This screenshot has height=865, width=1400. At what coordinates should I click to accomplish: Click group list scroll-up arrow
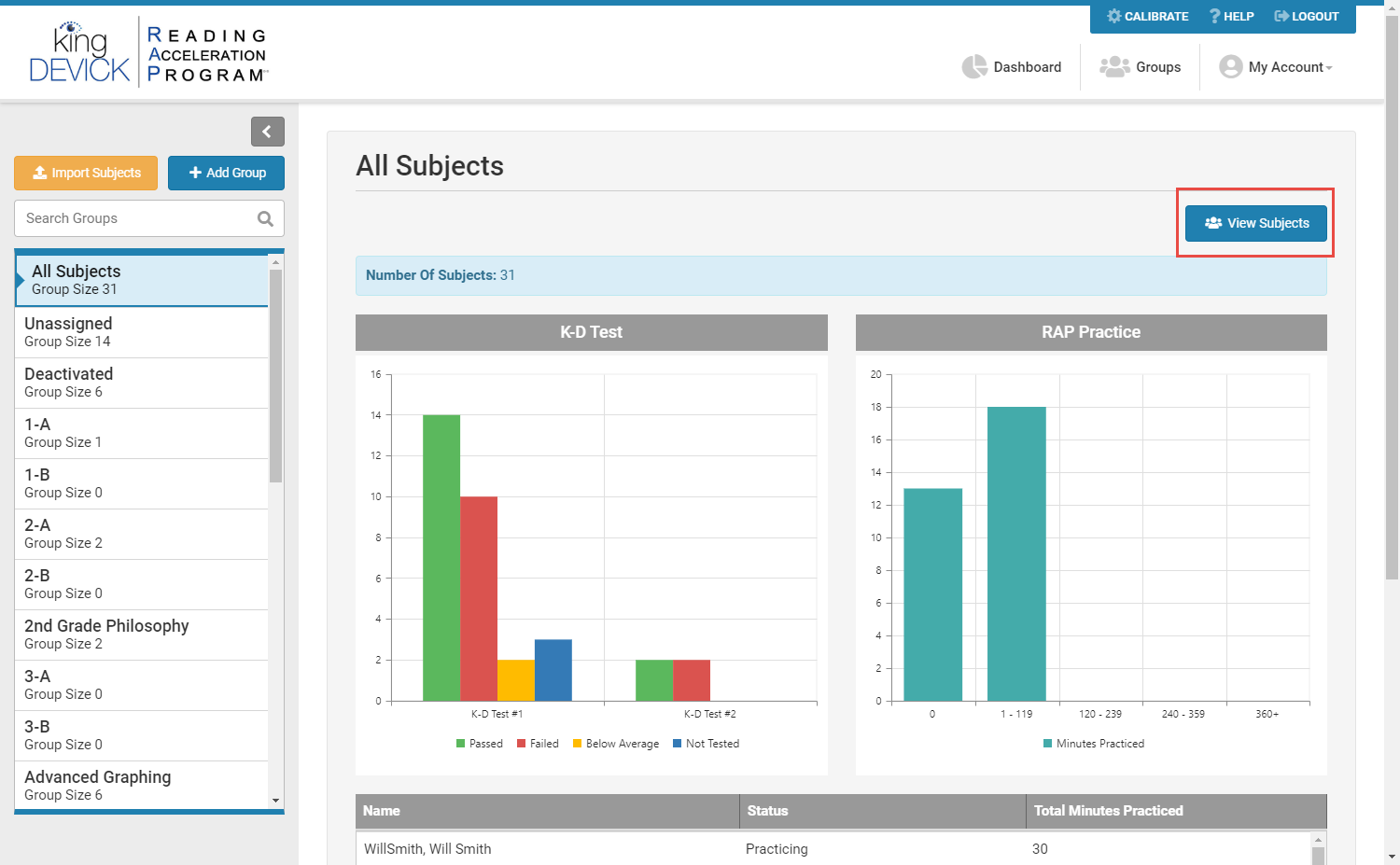[275, 262]
